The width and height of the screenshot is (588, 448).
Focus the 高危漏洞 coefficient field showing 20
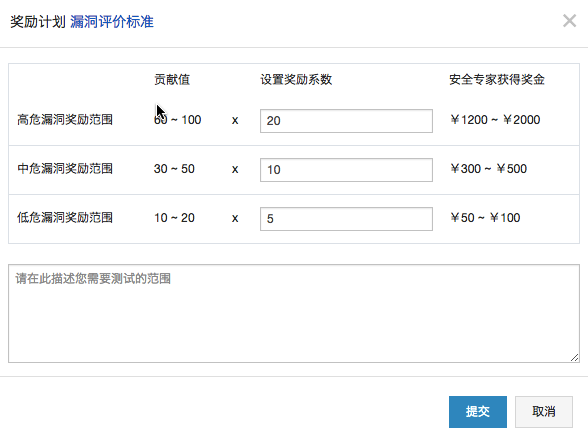[x=346, y=121]
